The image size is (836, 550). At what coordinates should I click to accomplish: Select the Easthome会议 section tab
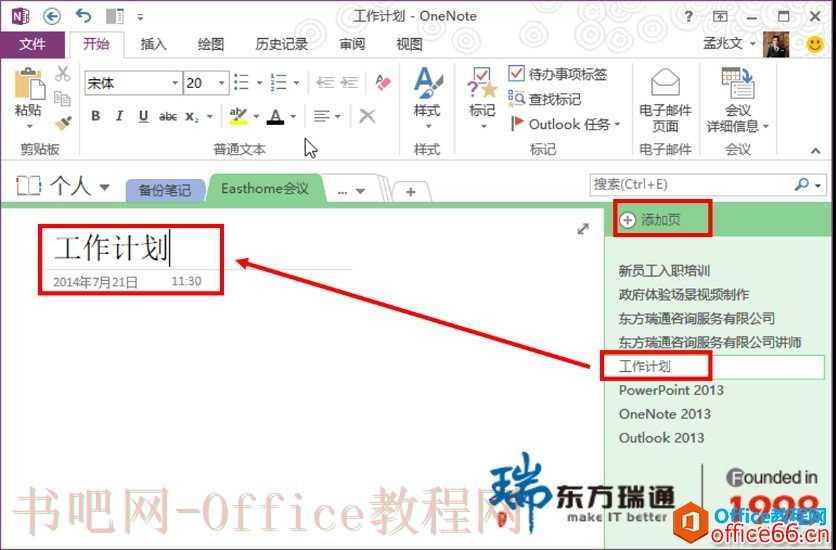click(265, 189)
